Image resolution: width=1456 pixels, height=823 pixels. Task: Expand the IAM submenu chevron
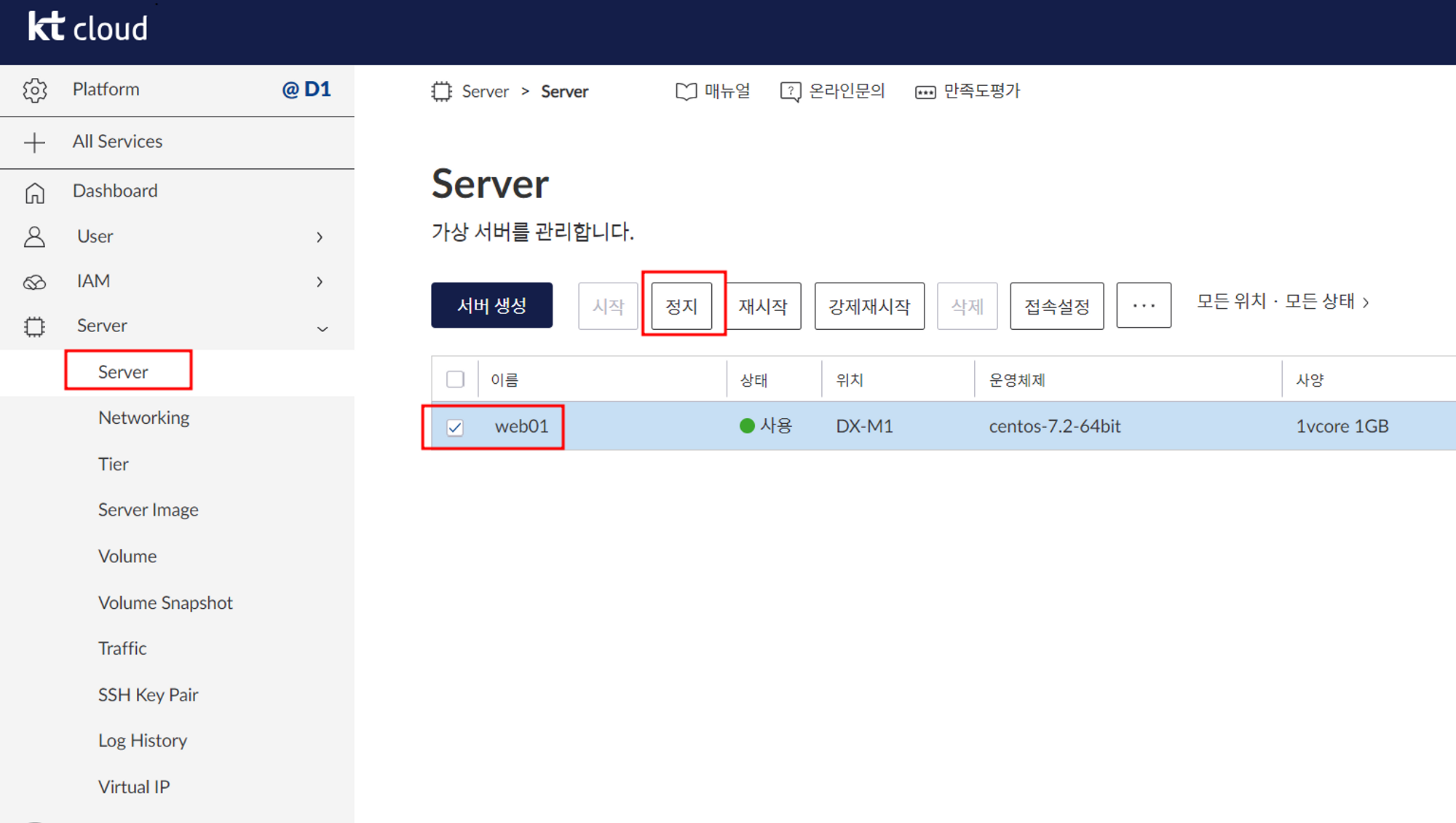click(320, 282)
